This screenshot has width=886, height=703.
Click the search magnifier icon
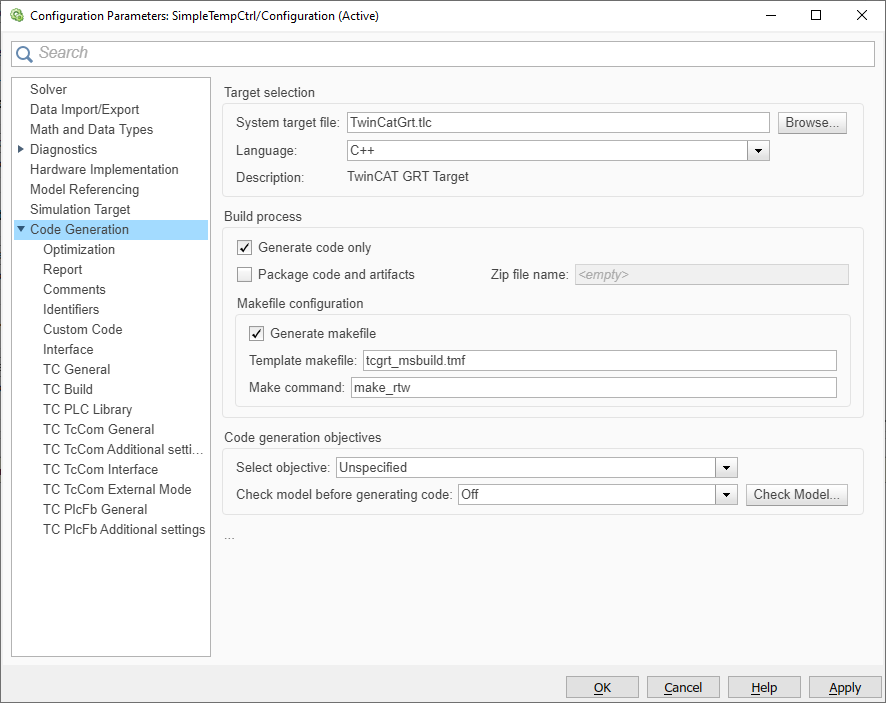pos(24,54)
